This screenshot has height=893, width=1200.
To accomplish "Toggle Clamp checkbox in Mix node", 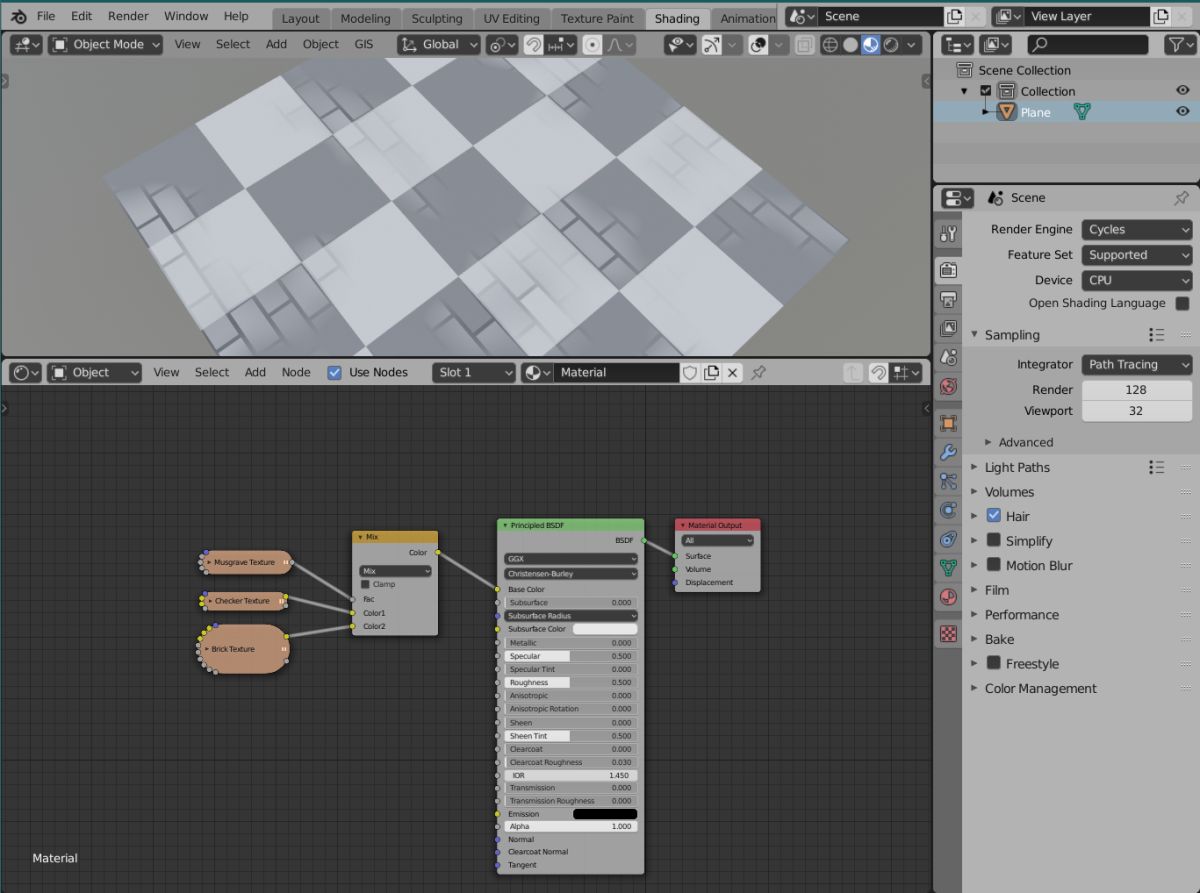I will tap(365, 584).
